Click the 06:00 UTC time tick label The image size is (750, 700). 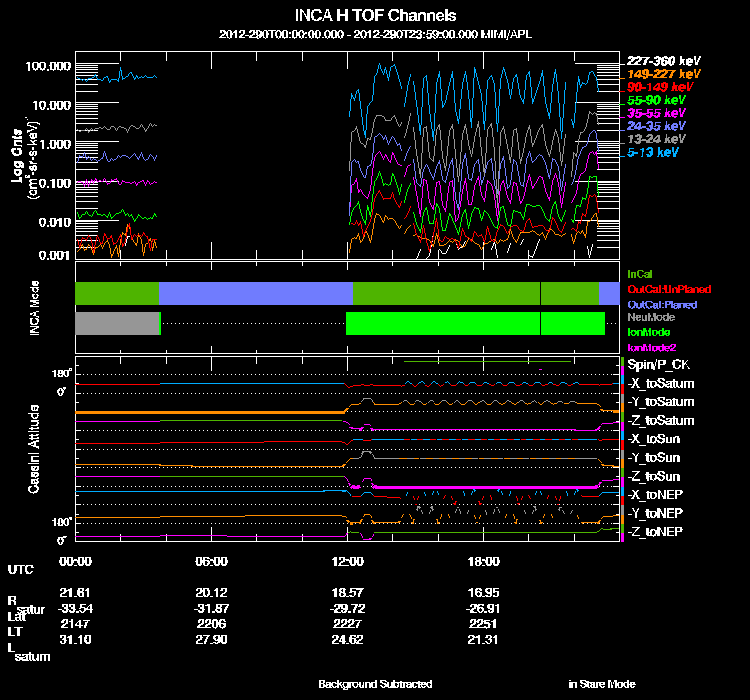pyautogui.click(x=213, y=562)
